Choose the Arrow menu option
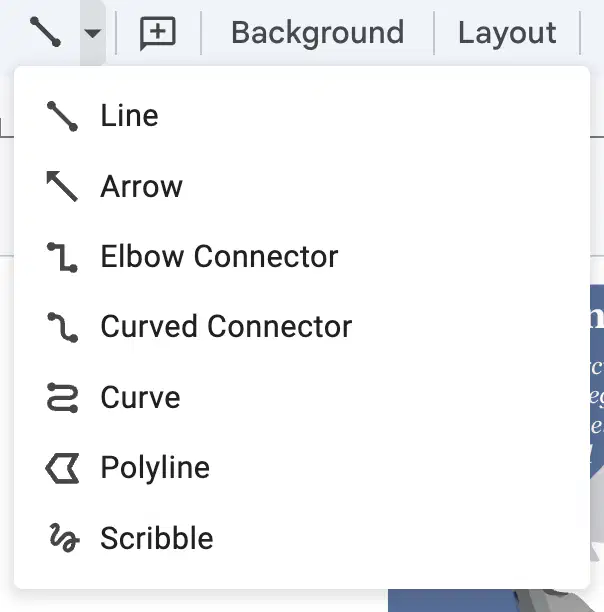 click(x=141, y=187)
